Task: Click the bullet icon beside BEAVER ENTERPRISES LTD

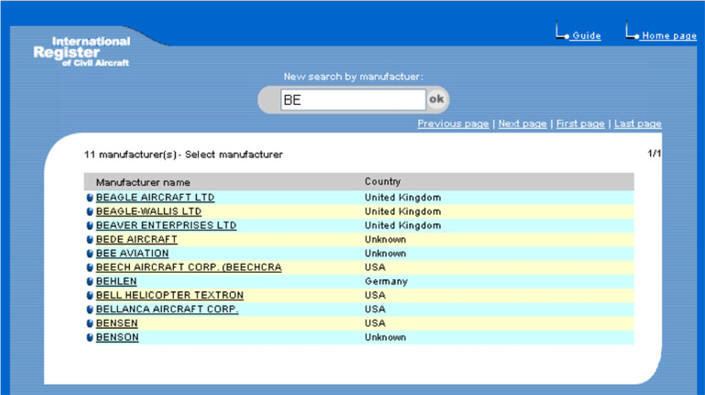Action: [89, 226]
